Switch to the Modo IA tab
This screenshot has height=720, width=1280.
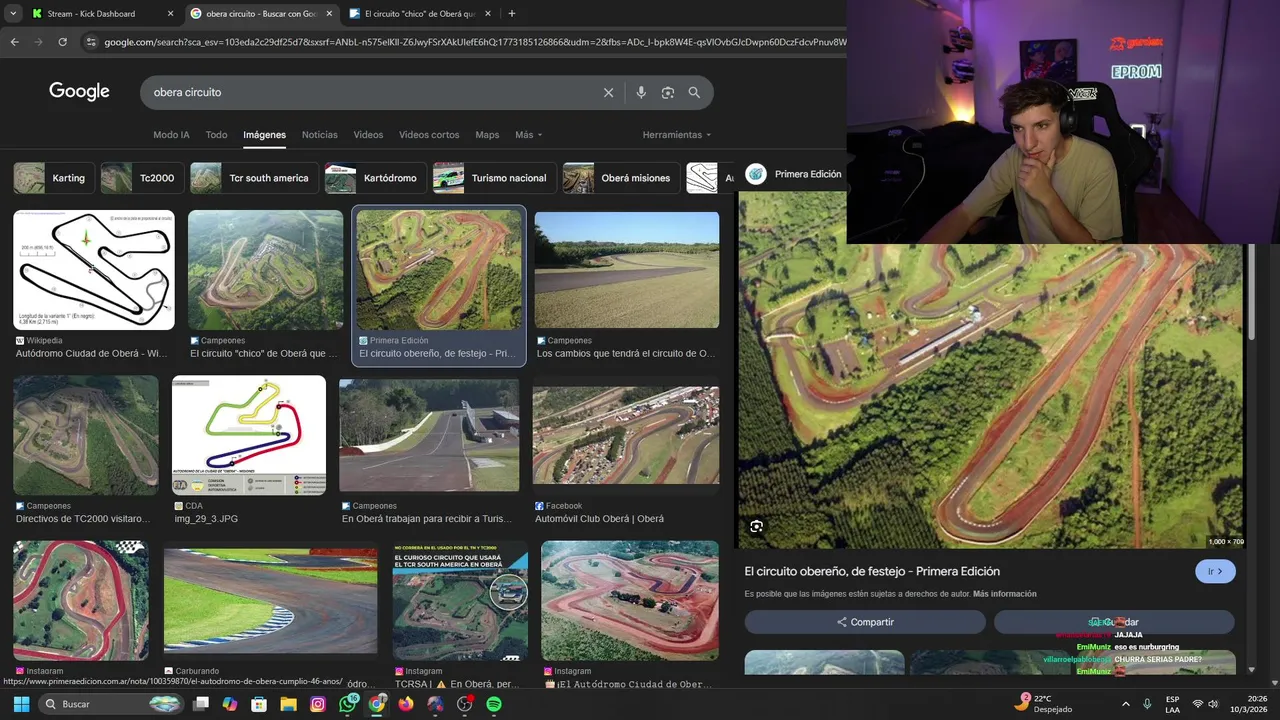click(x=171, y=135)
